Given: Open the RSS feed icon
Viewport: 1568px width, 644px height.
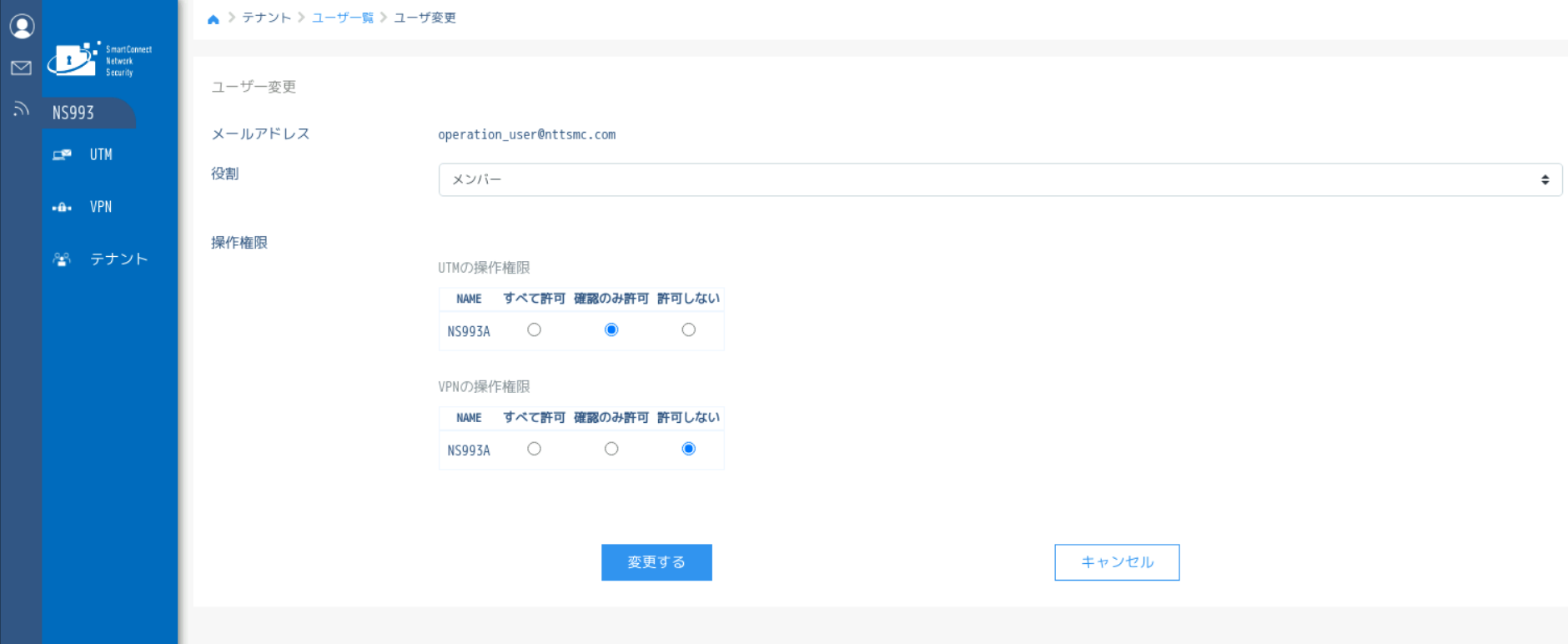Looking at the screenshot, I should pyautogui.click(x=22, y=108).
